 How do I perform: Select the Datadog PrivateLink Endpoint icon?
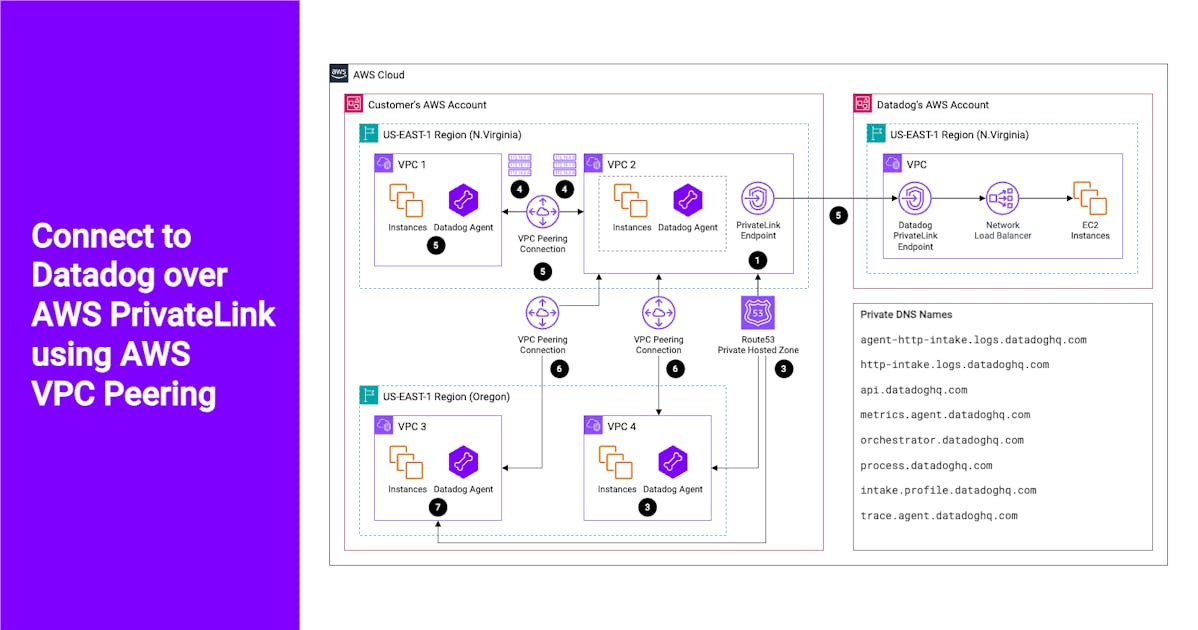pyautogui.click(x=915, y=197)
